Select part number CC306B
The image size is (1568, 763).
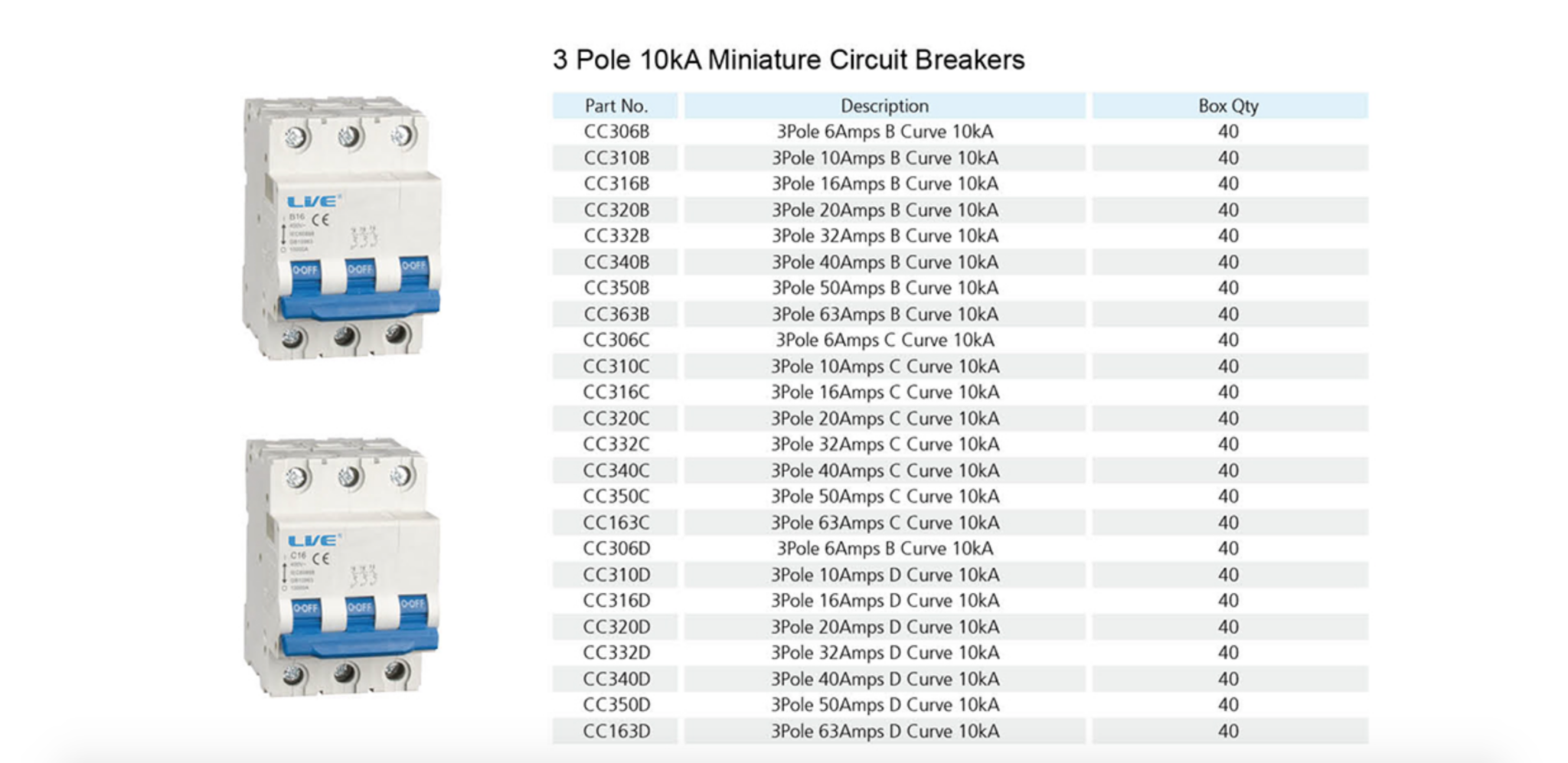[616, 132]
